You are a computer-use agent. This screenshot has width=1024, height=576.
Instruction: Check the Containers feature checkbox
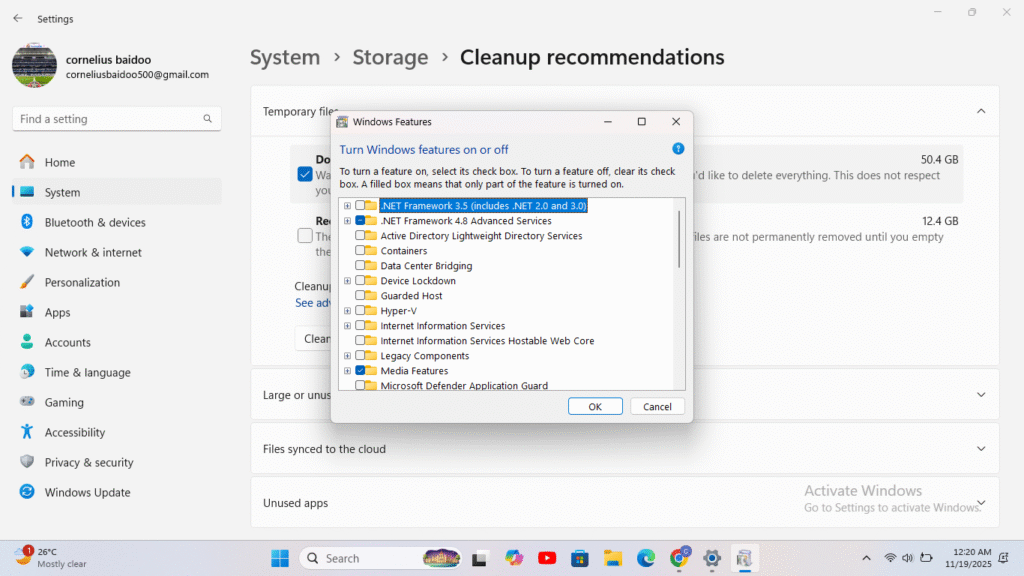tap(360, 251)
